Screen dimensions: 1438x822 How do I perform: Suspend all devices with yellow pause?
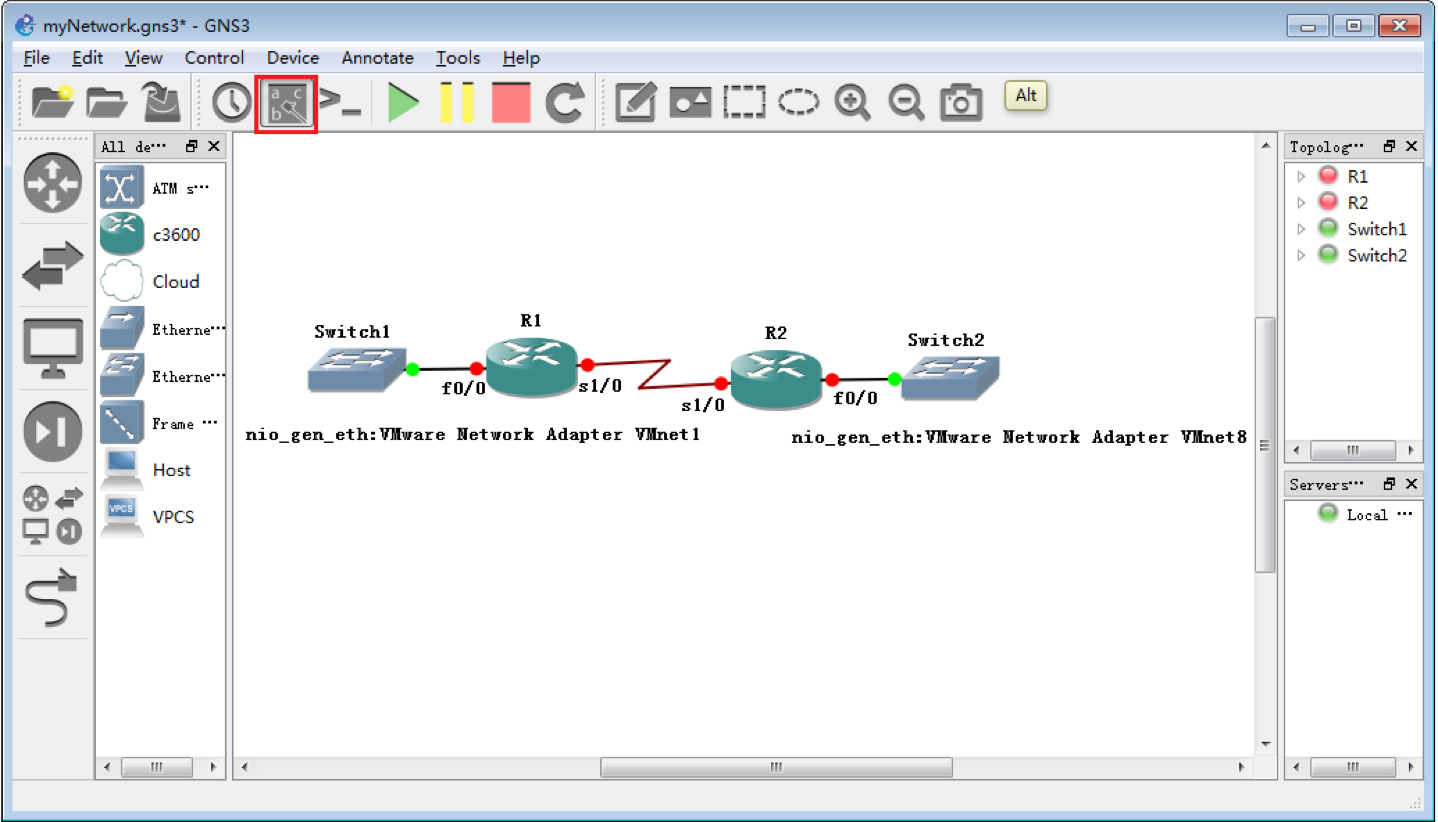[x=457, y=103]
